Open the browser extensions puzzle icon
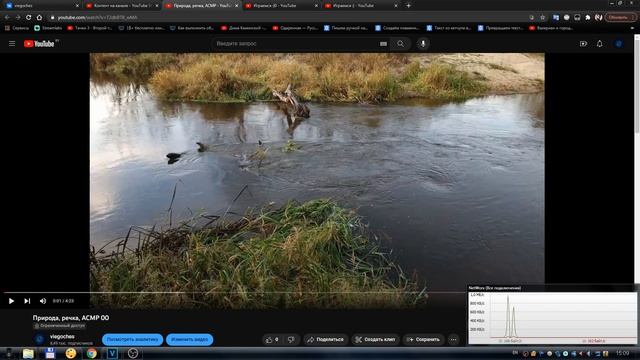Screen dimensions: 640x360 tap(588, 18)
